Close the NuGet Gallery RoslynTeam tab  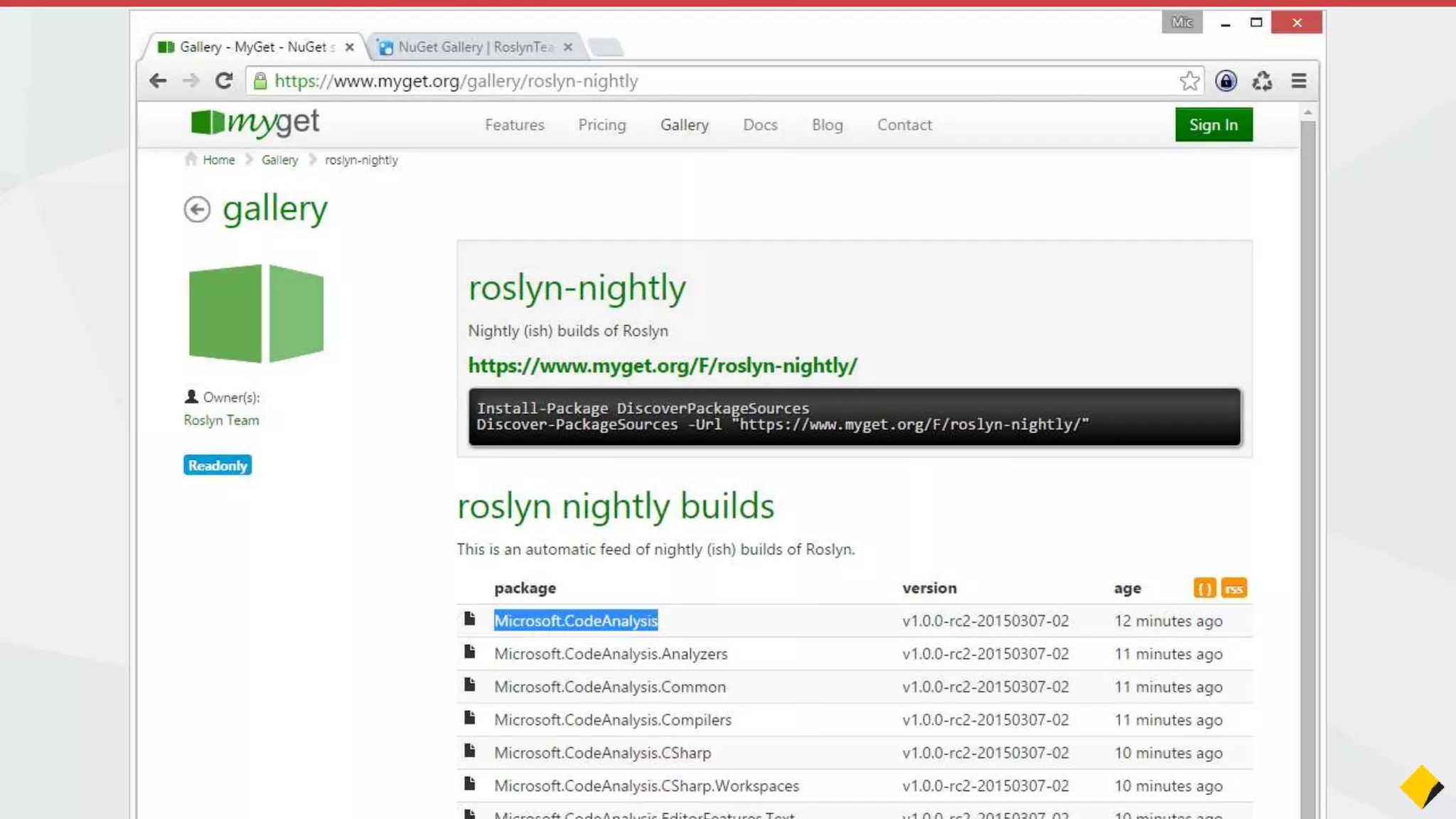pos(567,47)
